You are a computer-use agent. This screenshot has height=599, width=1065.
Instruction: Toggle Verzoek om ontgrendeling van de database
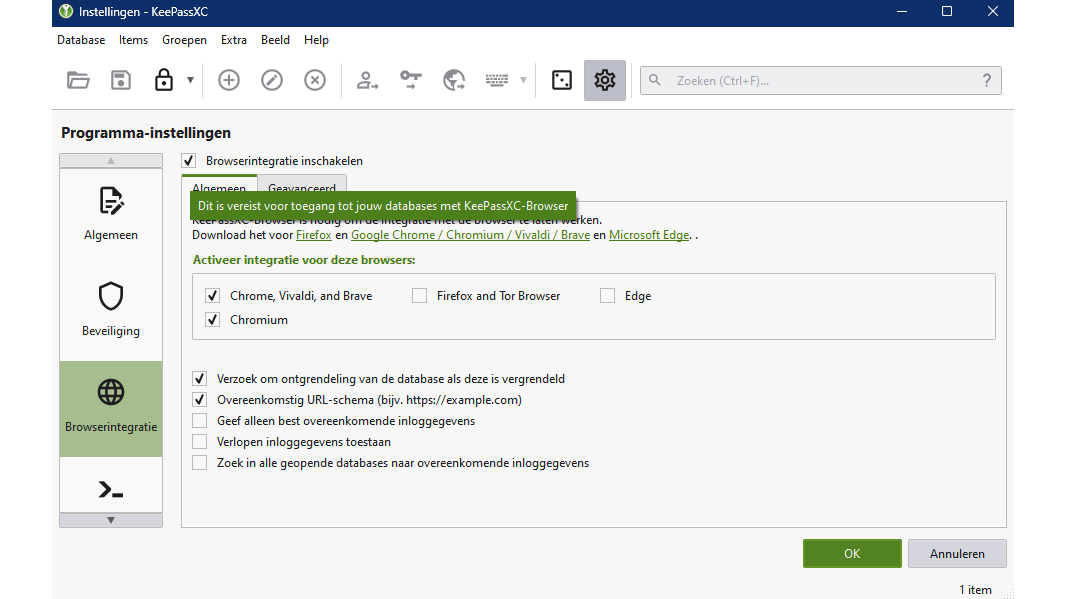[200, 378]
